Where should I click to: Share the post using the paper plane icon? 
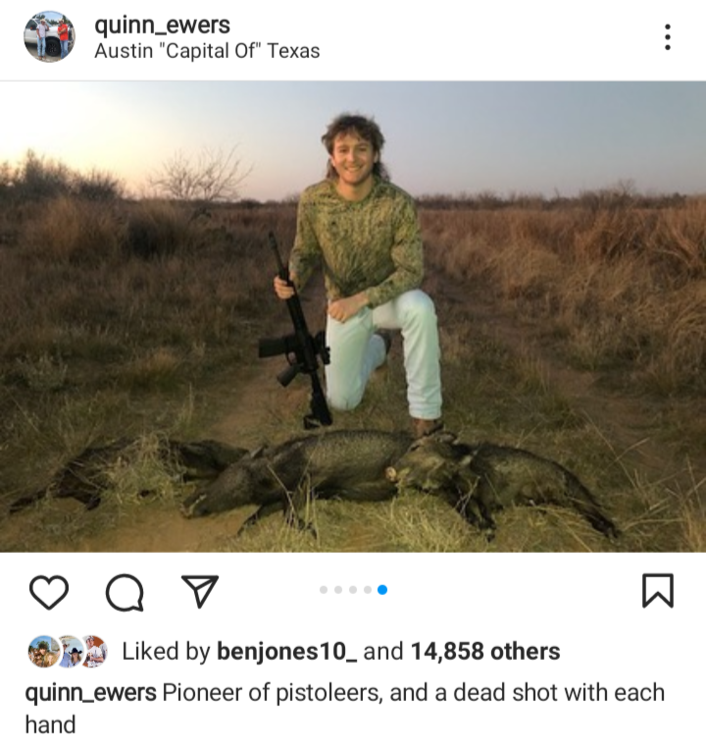coord(200,593)
